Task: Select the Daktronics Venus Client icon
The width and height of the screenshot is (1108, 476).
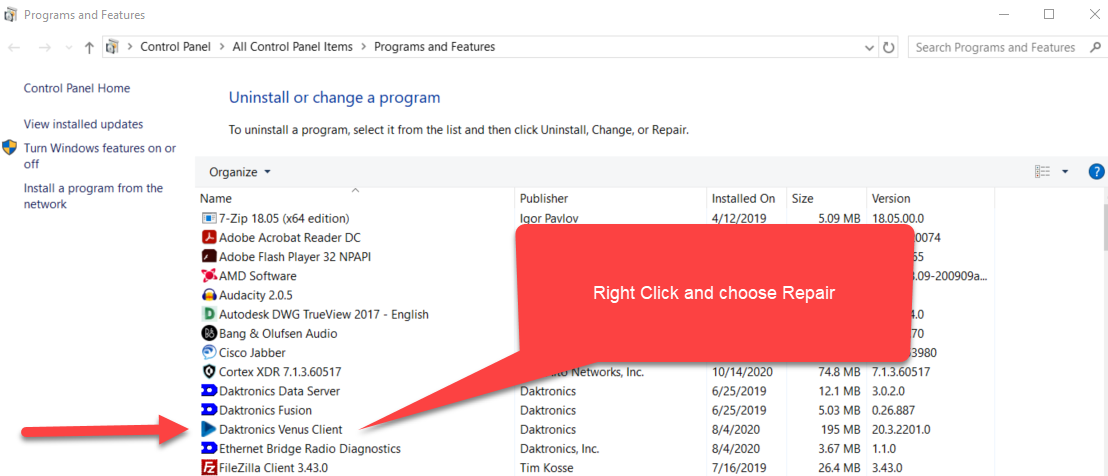Action: 209,430
